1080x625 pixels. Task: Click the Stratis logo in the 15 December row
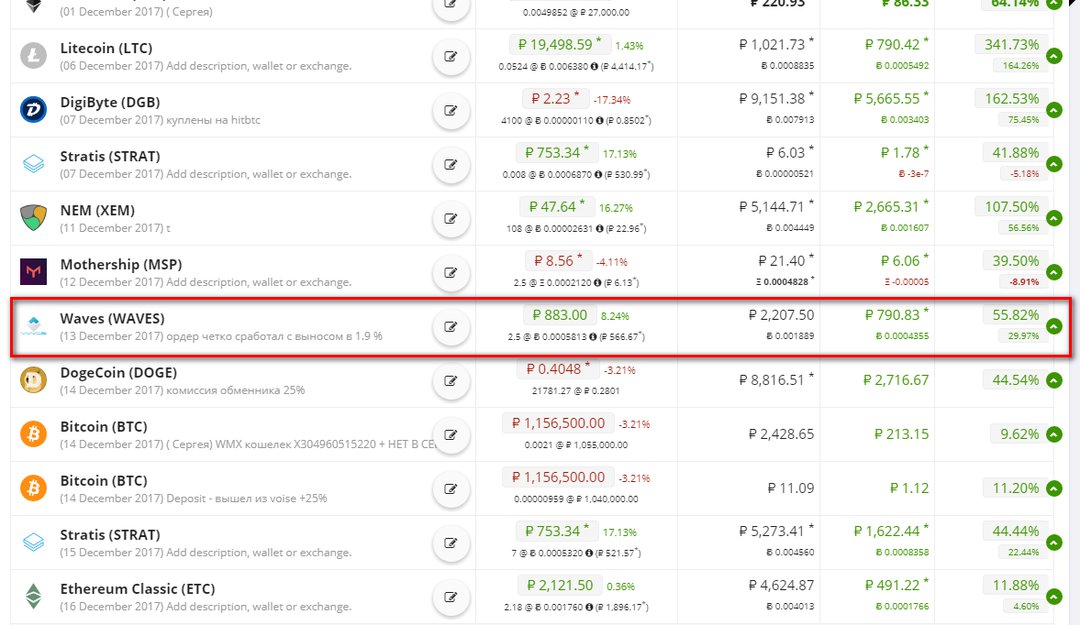coord(33,542)
